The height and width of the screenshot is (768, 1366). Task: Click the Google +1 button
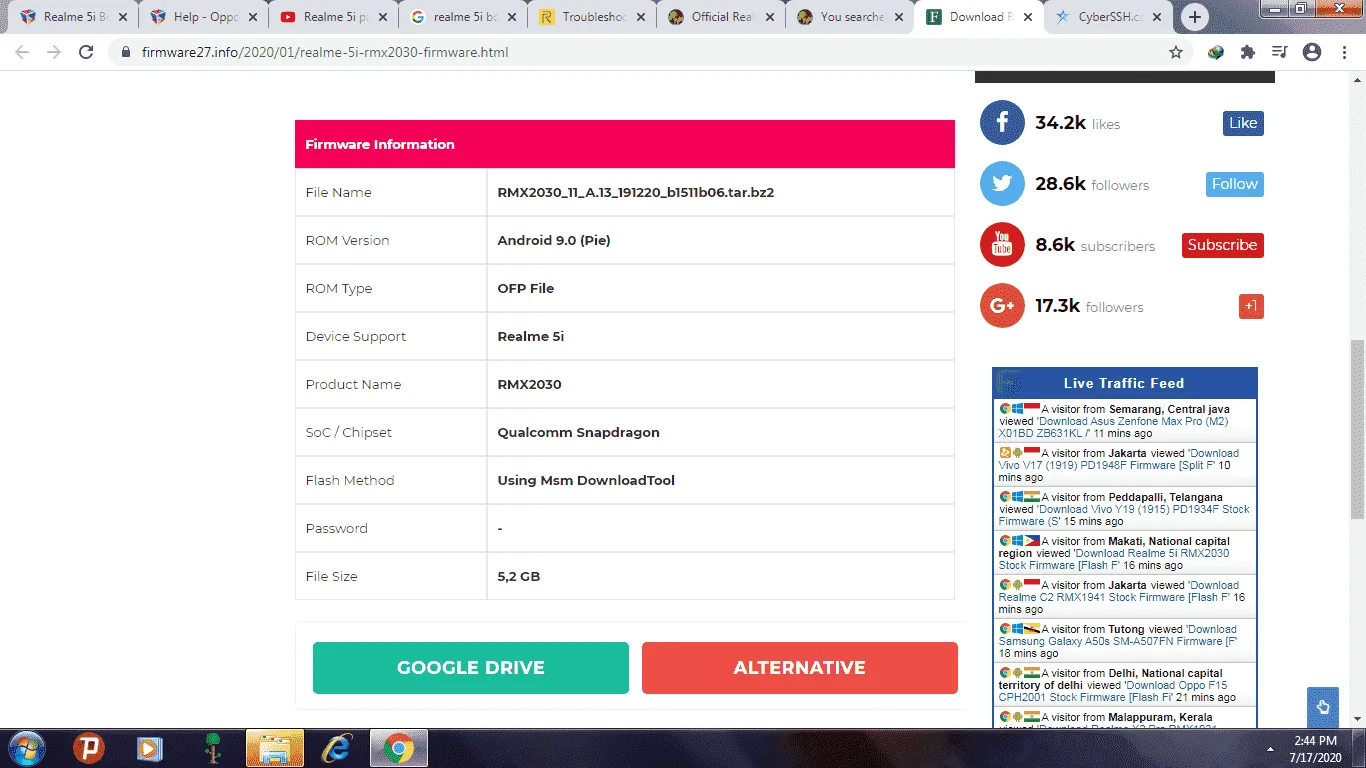pos(1251,306)
